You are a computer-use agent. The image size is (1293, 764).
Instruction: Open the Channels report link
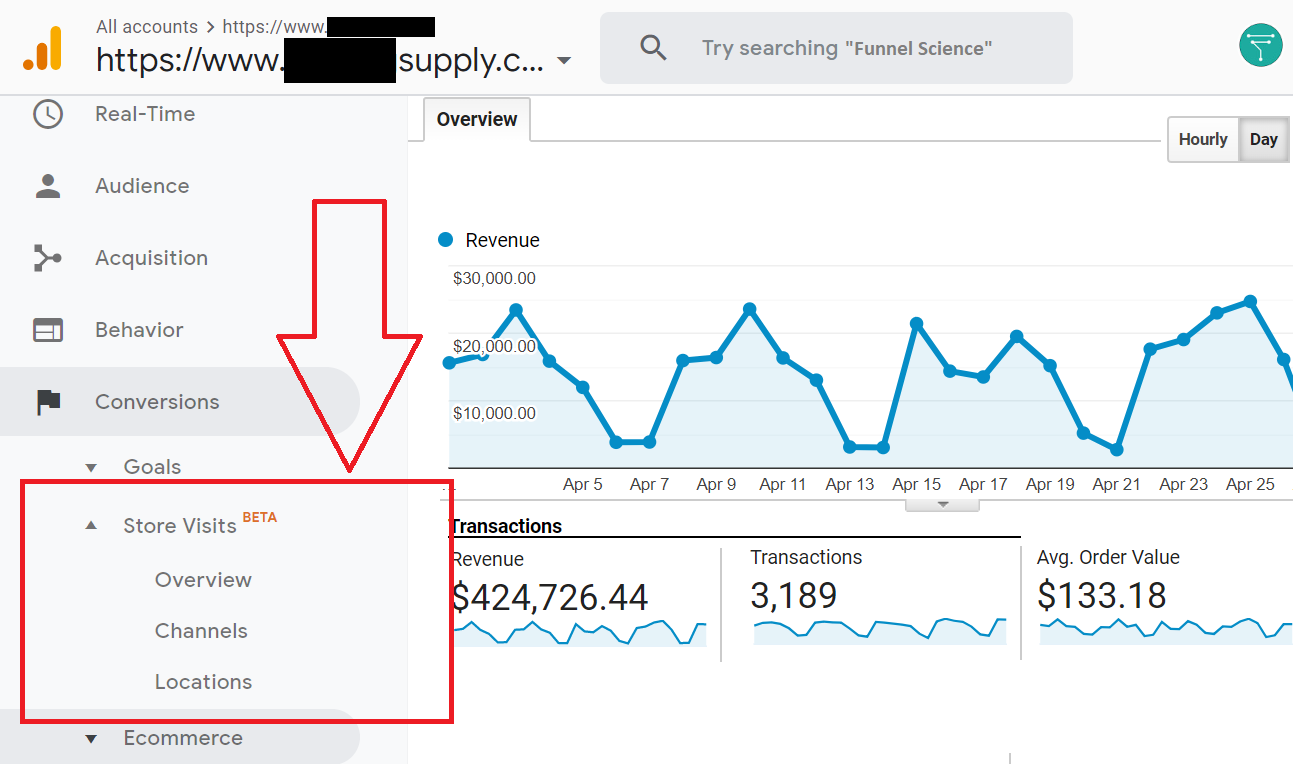(x=201, y=630)
